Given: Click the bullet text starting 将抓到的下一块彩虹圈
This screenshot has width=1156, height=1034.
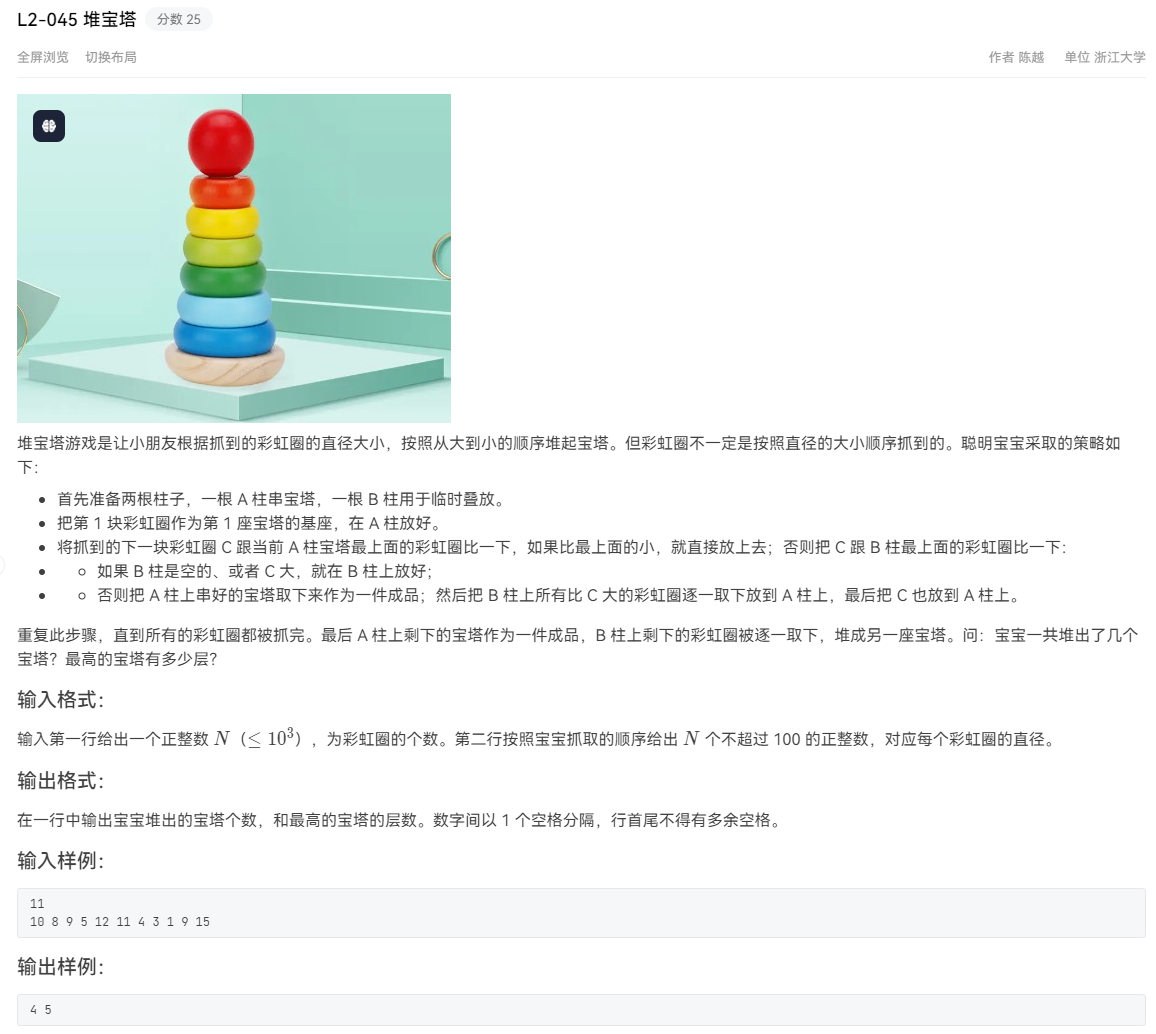Looking at the screenshot, I should 561,547.
